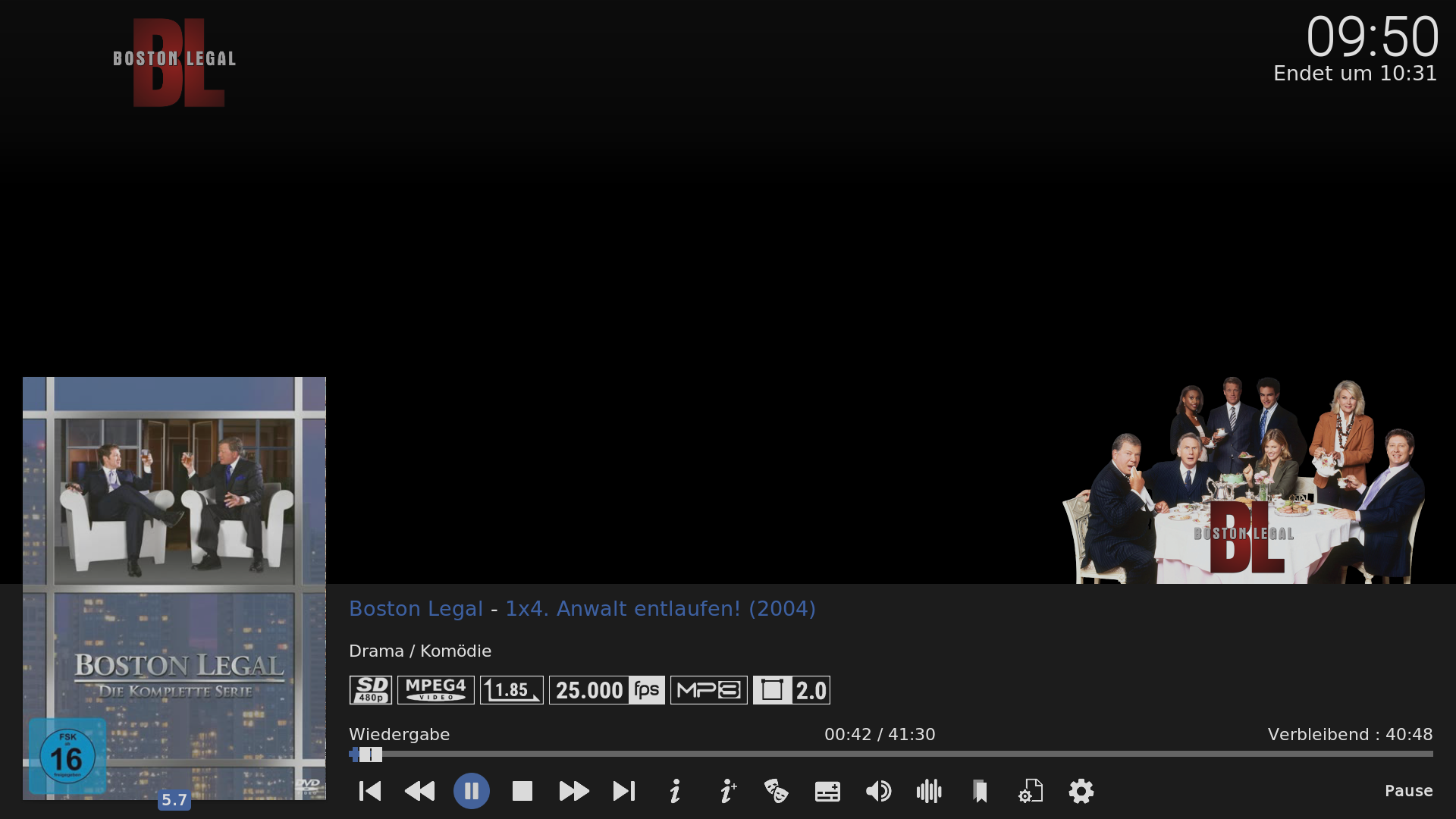Skip to next item button
This screenshot has width=1456, height=819.
click(x=624, y=791)
